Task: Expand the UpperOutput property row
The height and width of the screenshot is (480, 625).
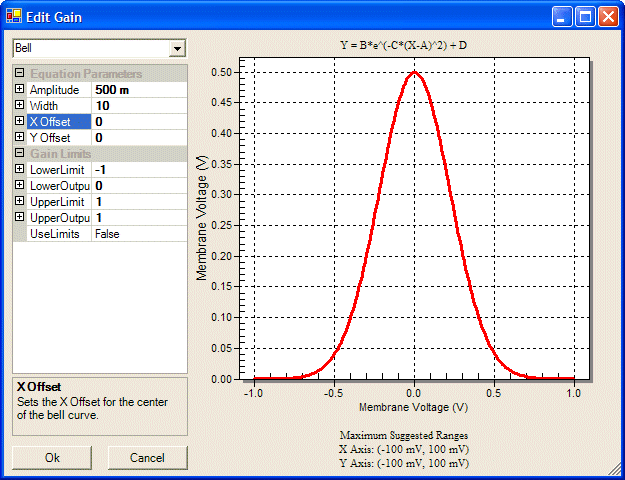Action: coord(20,217)
